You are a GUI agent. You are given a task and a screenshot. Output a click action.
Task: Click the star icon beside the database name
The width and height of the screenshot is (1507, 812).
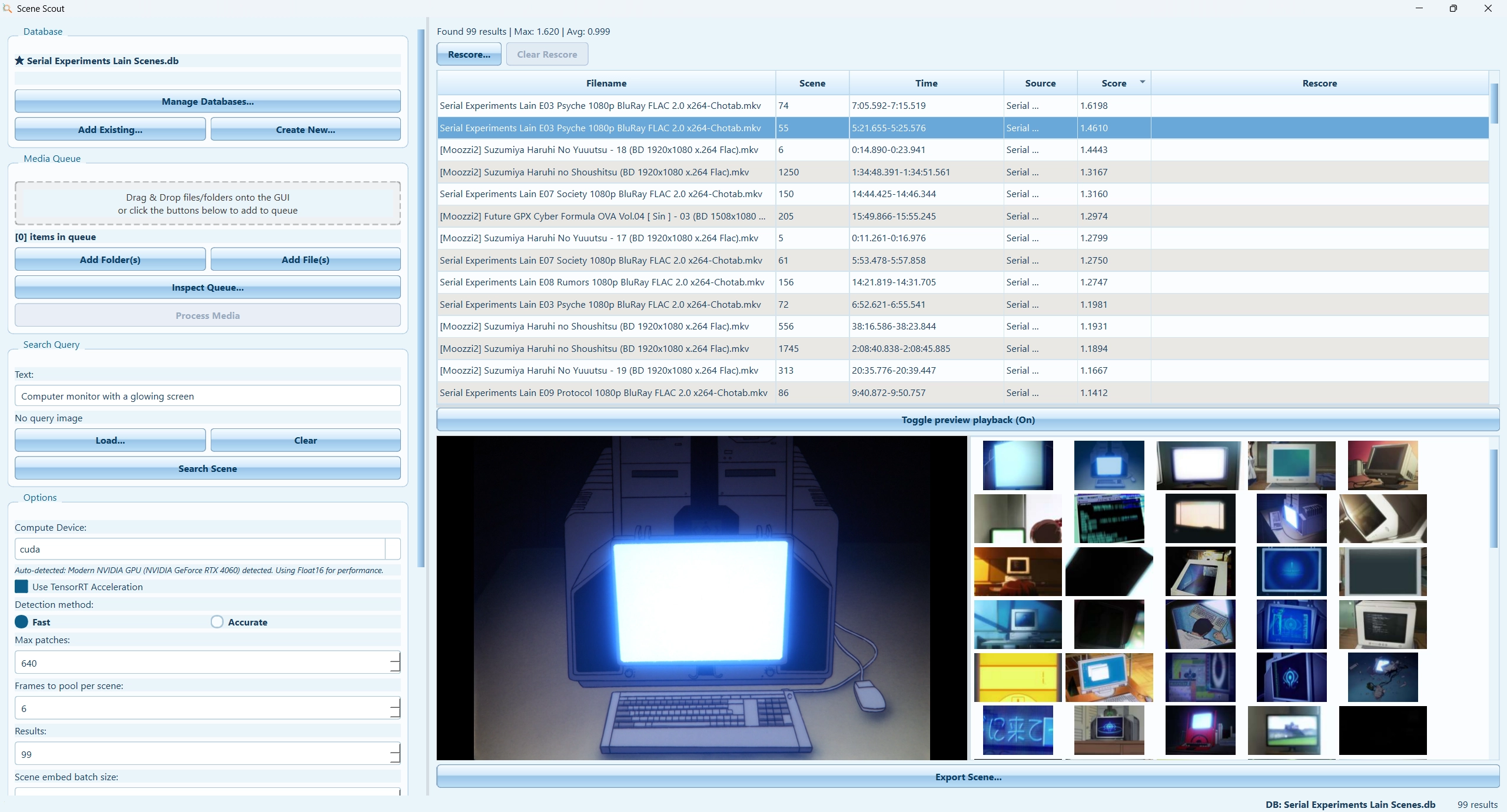pyautogui.click(x=19, y=61)
